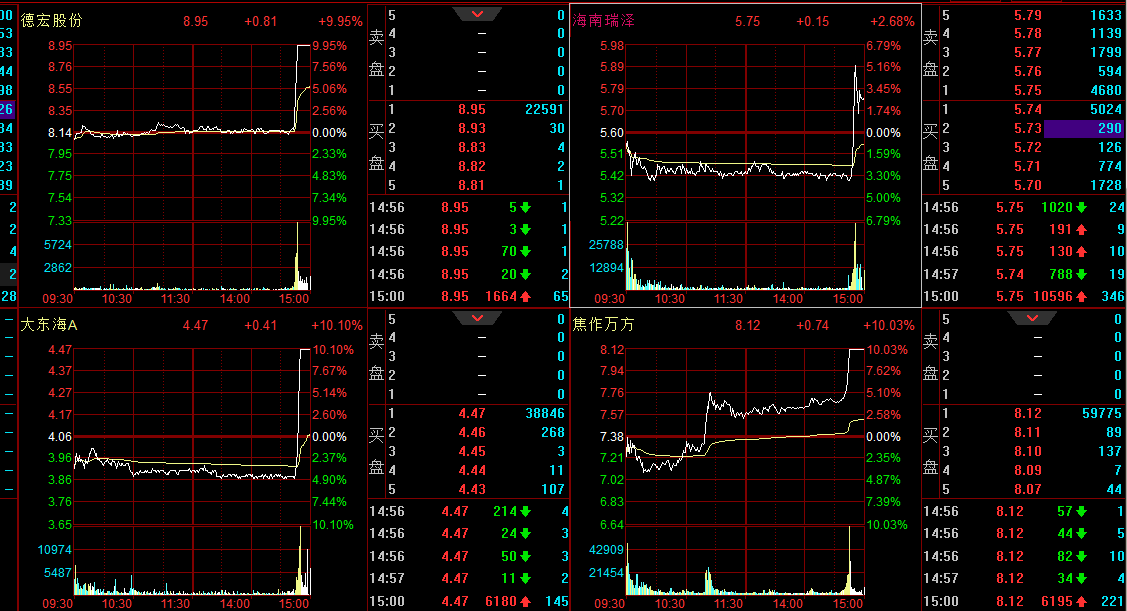
Task: Click the 8.11 buy-two price for 焦作万方
Action: coord(1028,432)
